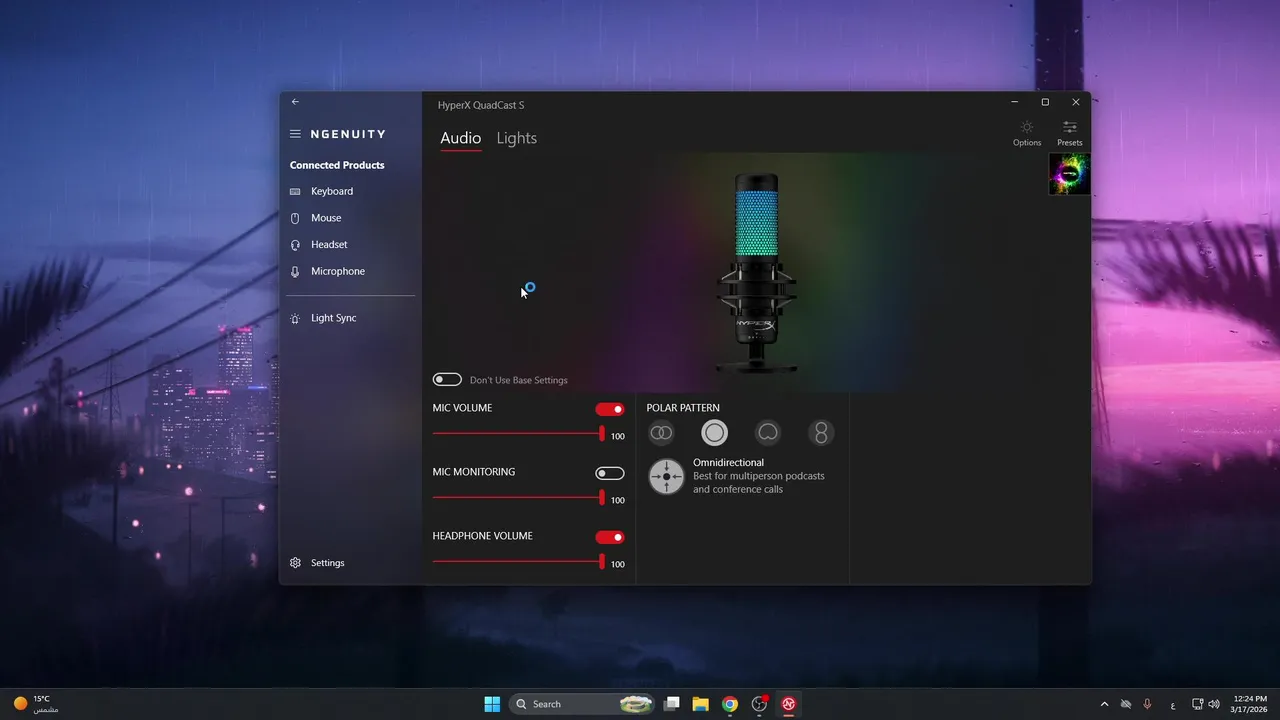Switch to the Audio tab
The width and height of the screenshot is (1280, 720).
461,138
